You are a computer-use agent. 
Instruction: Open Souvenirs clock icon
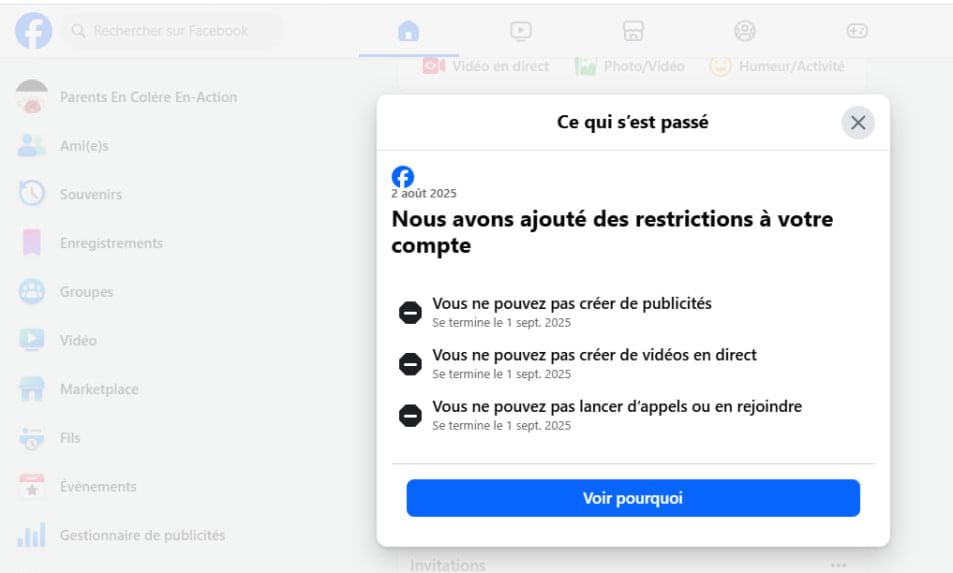coord(32,194)
